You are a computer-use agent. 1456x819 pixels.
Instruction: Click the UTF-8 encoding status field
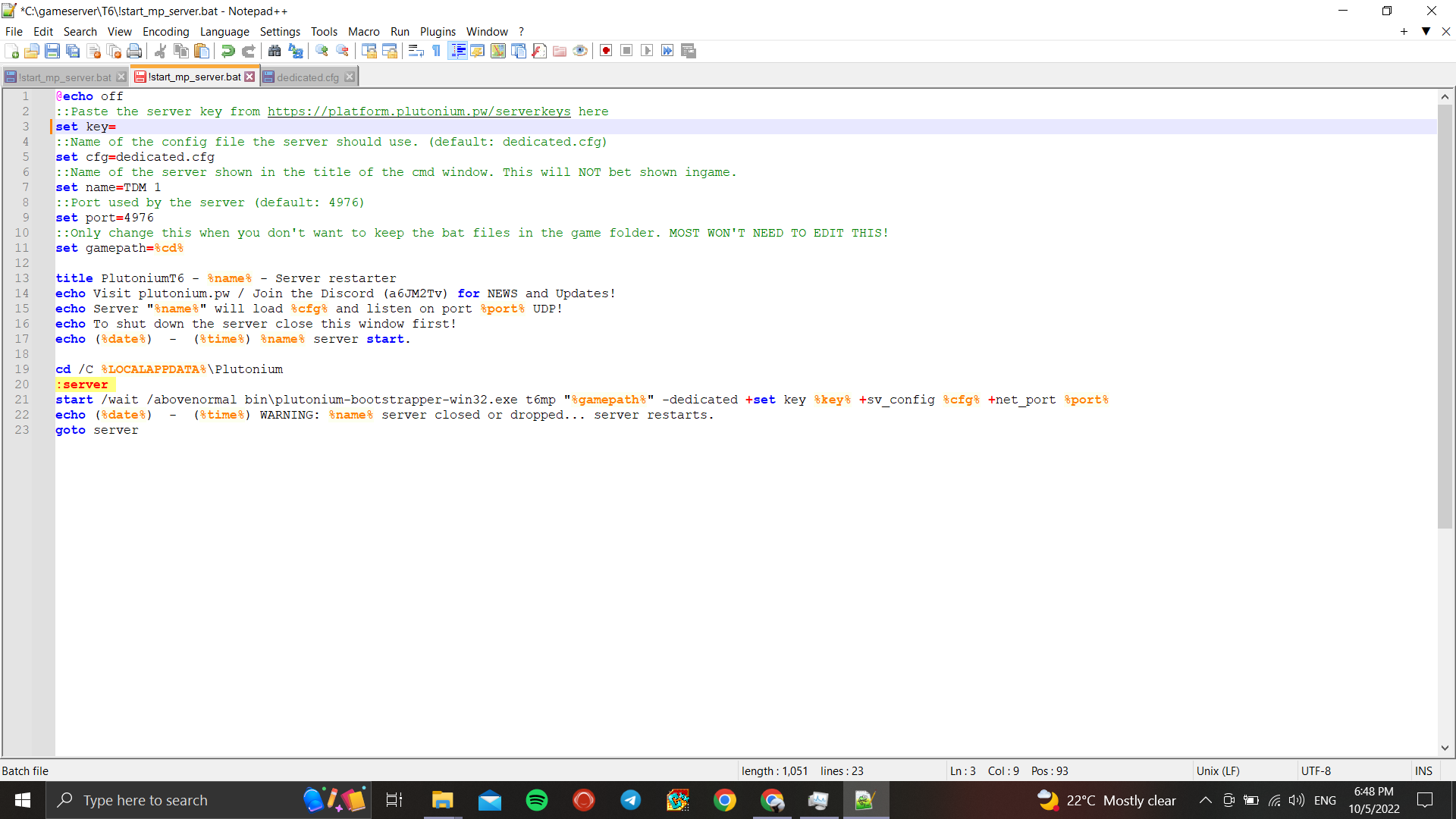tap(1316, 770)
